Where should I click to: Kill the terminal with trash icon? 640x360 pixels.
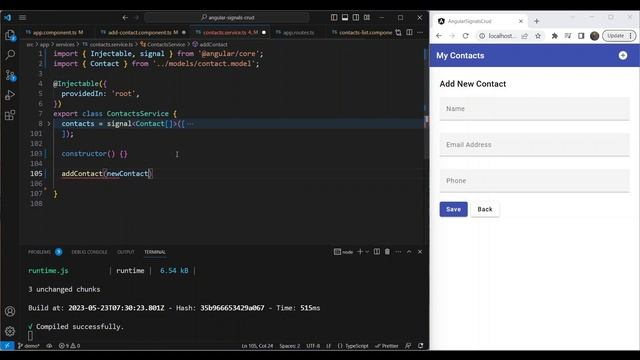pyautogui.click(x=387, y=252)
